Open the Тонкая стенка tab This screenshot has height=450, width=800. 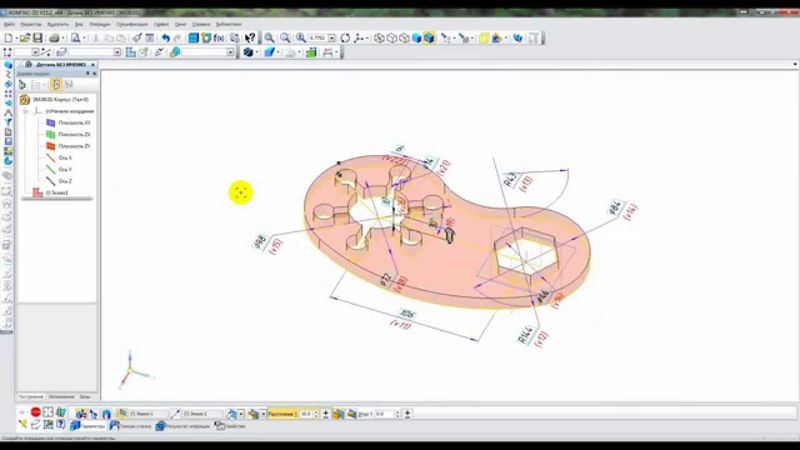click(x=131, y=426)
